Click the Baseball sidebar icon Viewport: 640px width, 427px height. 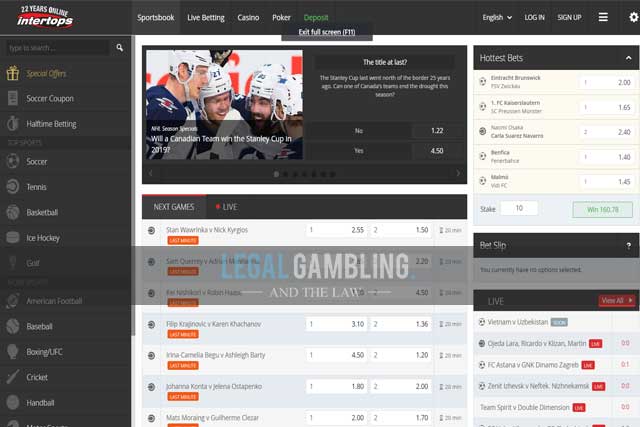tap(13, 326)
